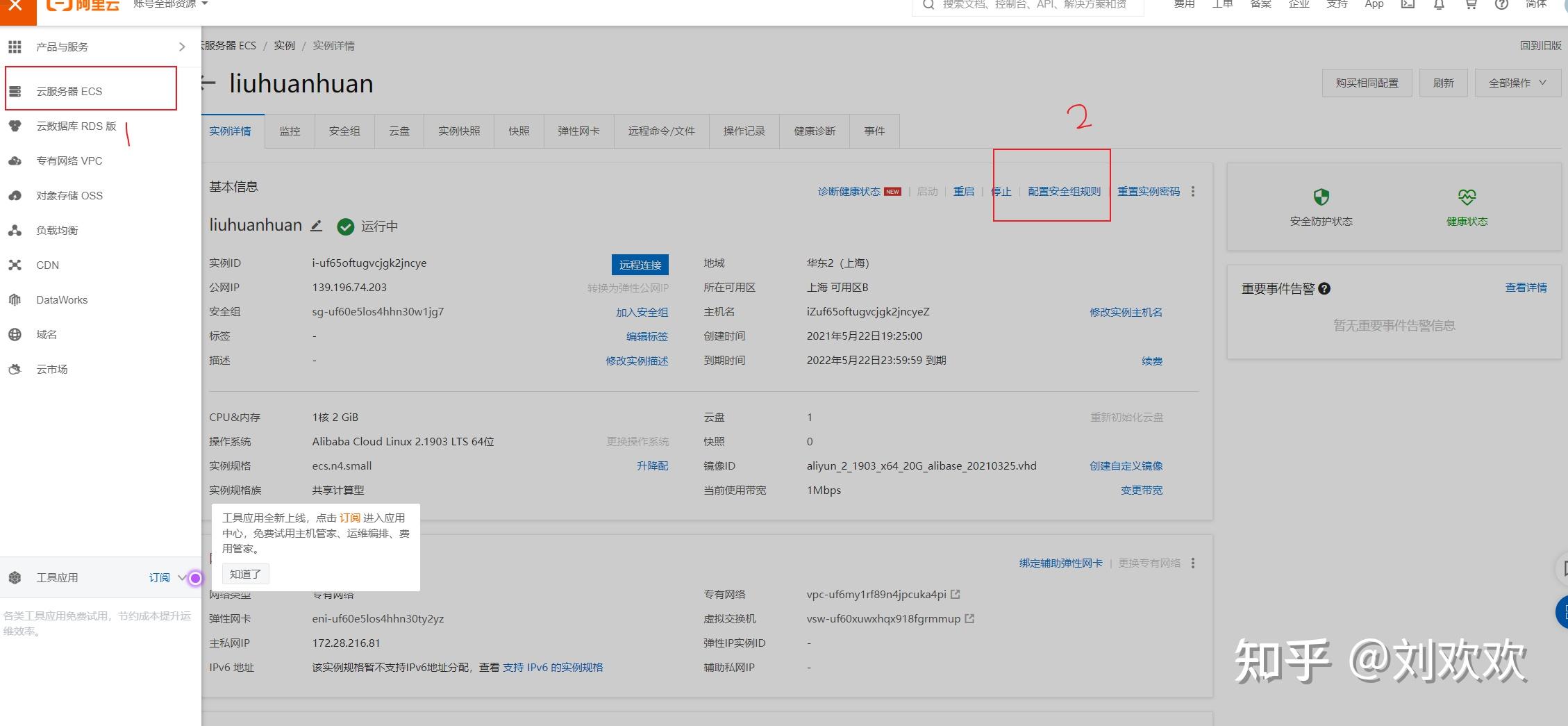1568x726 pixels.
Task: Click the 对象存储 OSS sidebar icon
Action: tap(15, 196)
